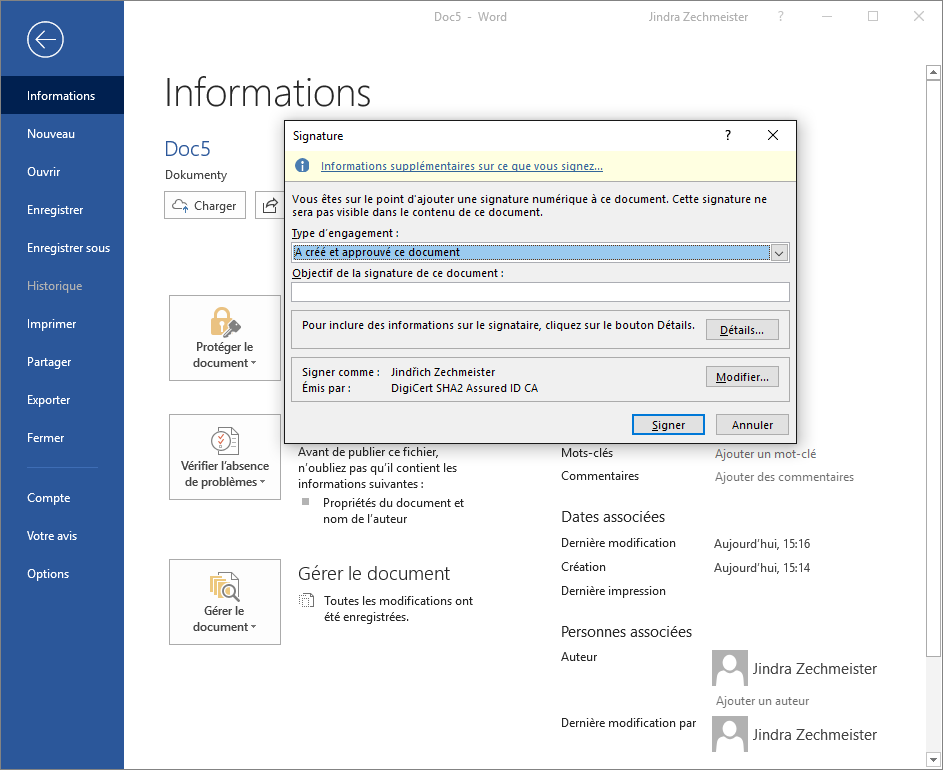Open the Gérer le document dropdown button
The width and height of the screenshot is (943, 770).
tap(225, 602)
